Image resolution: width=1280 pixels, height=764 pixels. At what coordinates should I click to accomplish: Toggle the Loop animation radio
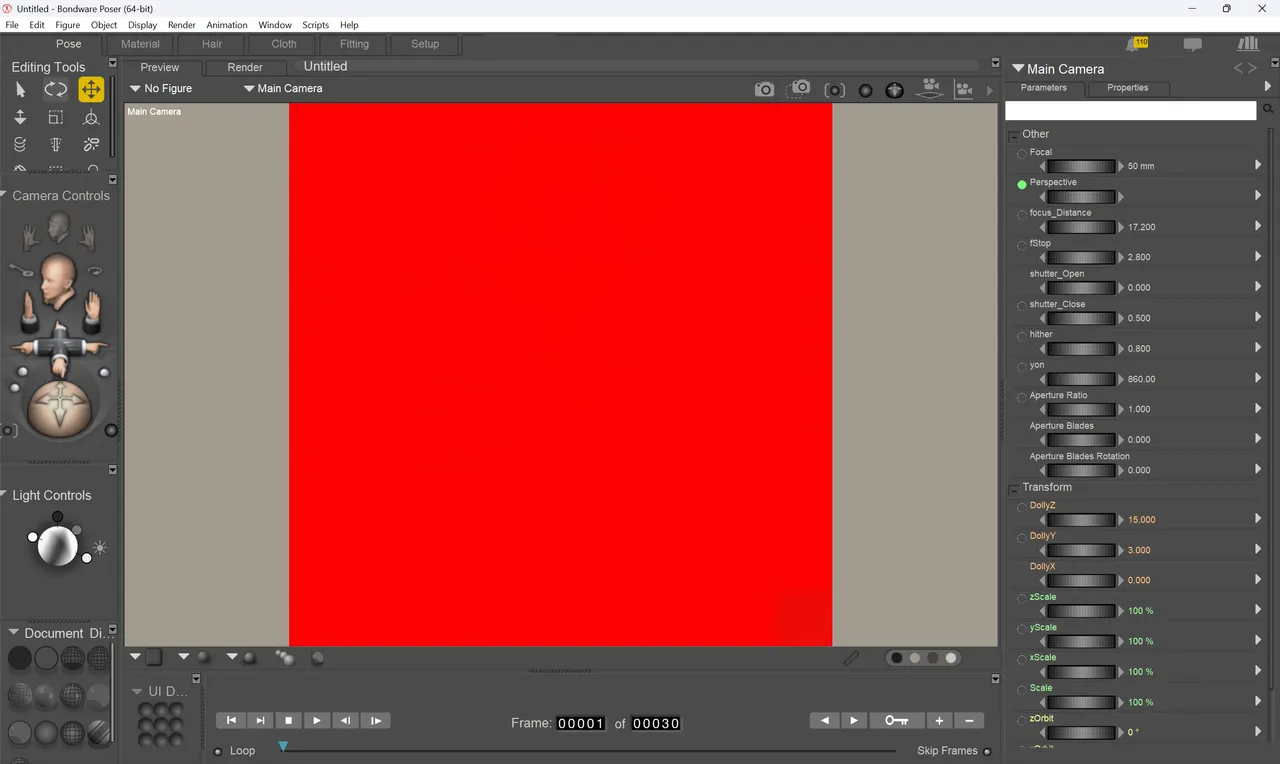tap(219, 751)
